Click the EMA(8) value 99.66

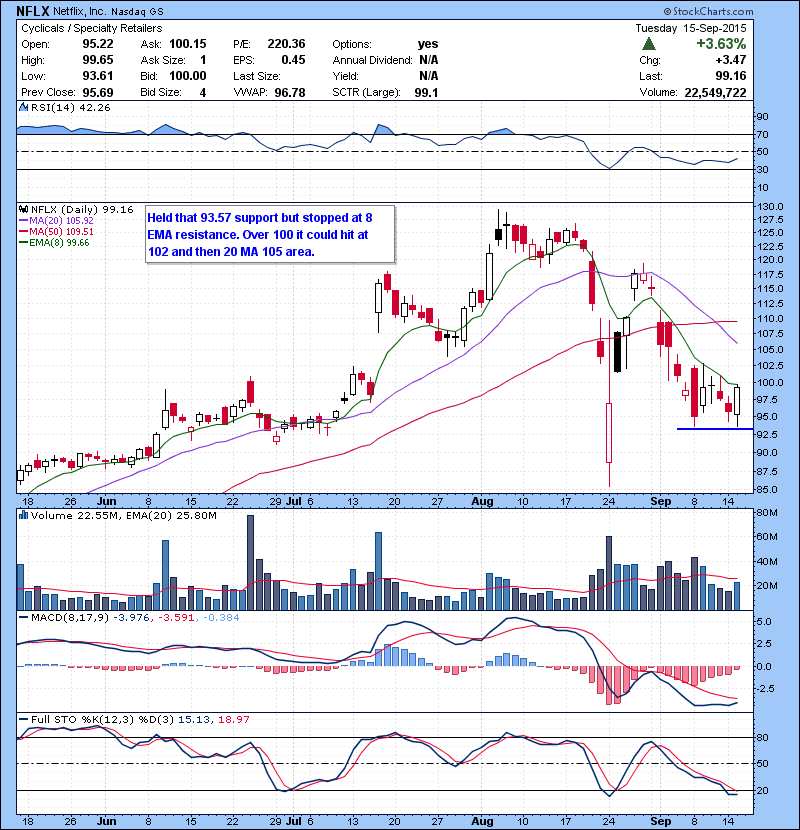(77, 243)
